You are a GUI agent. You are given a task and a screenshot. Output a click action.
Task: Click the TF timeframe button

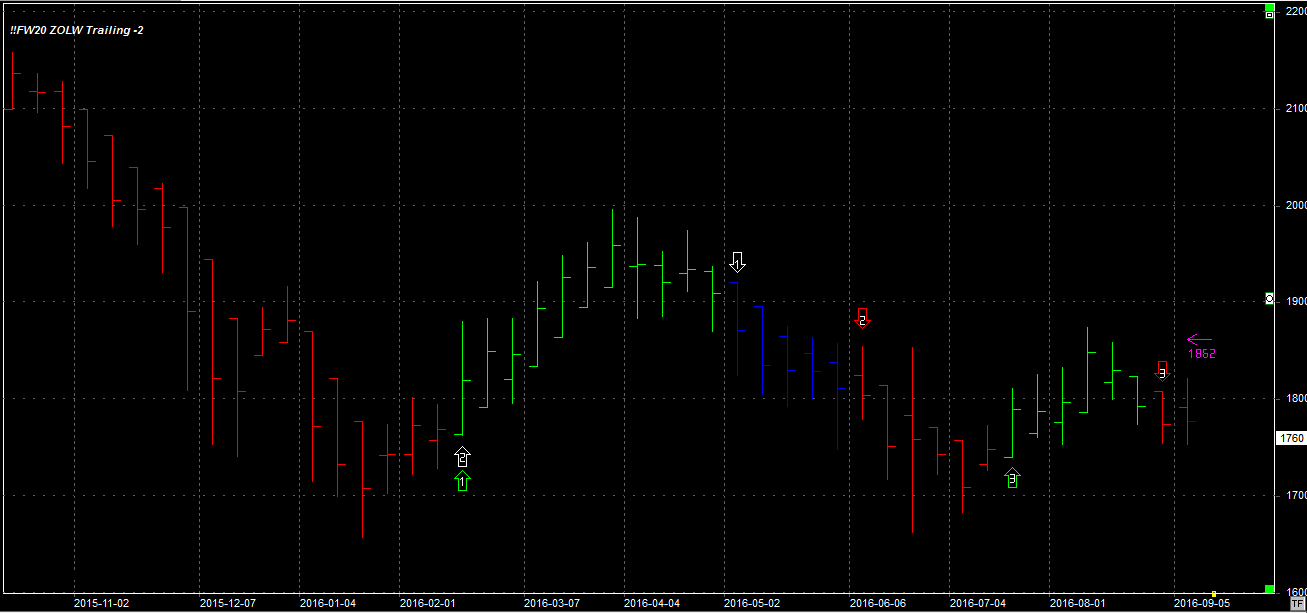1297,605
